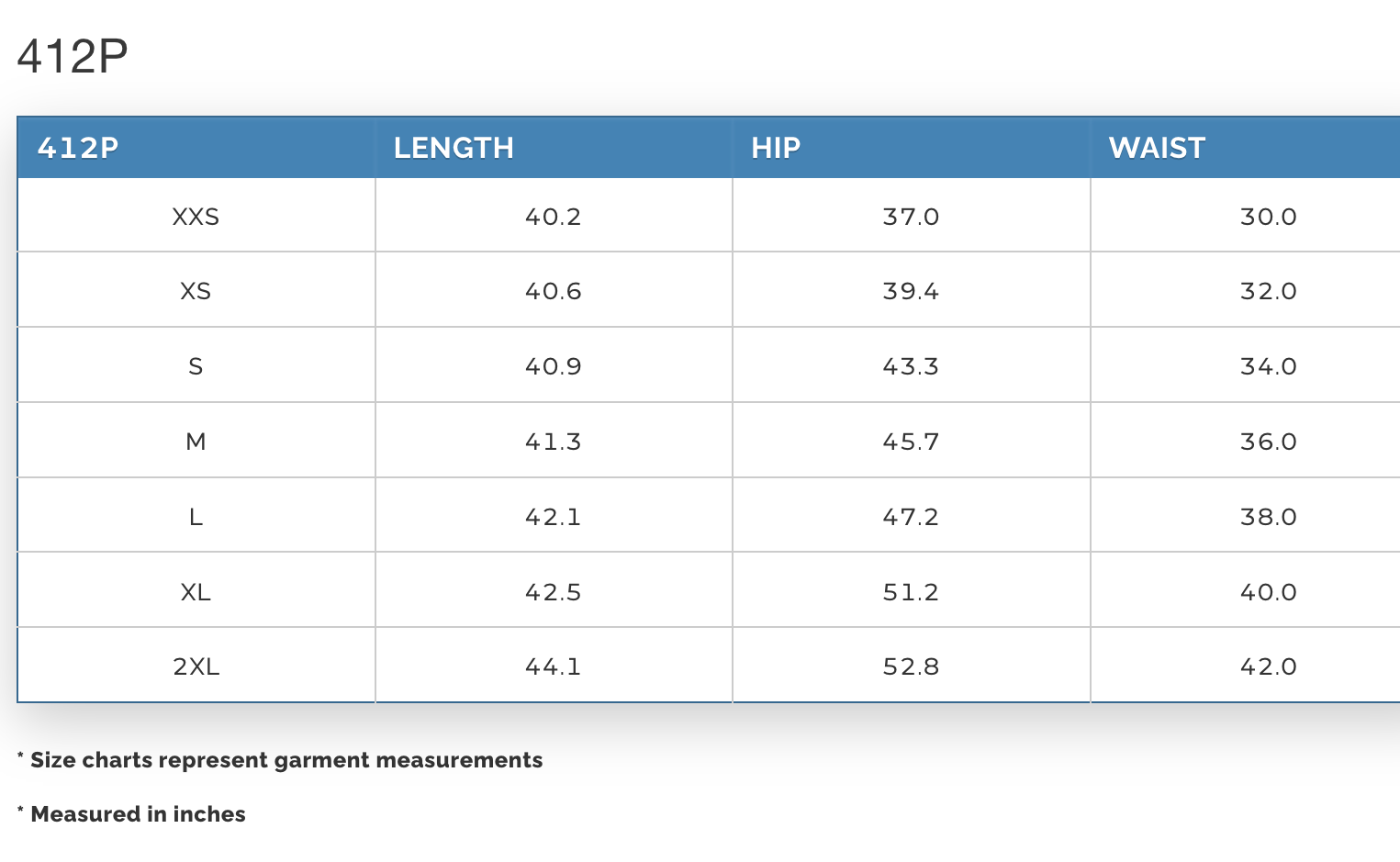Select the M waist value 36.0
This screenshot has width=1400, height=862.
[x=1268, y=442]
